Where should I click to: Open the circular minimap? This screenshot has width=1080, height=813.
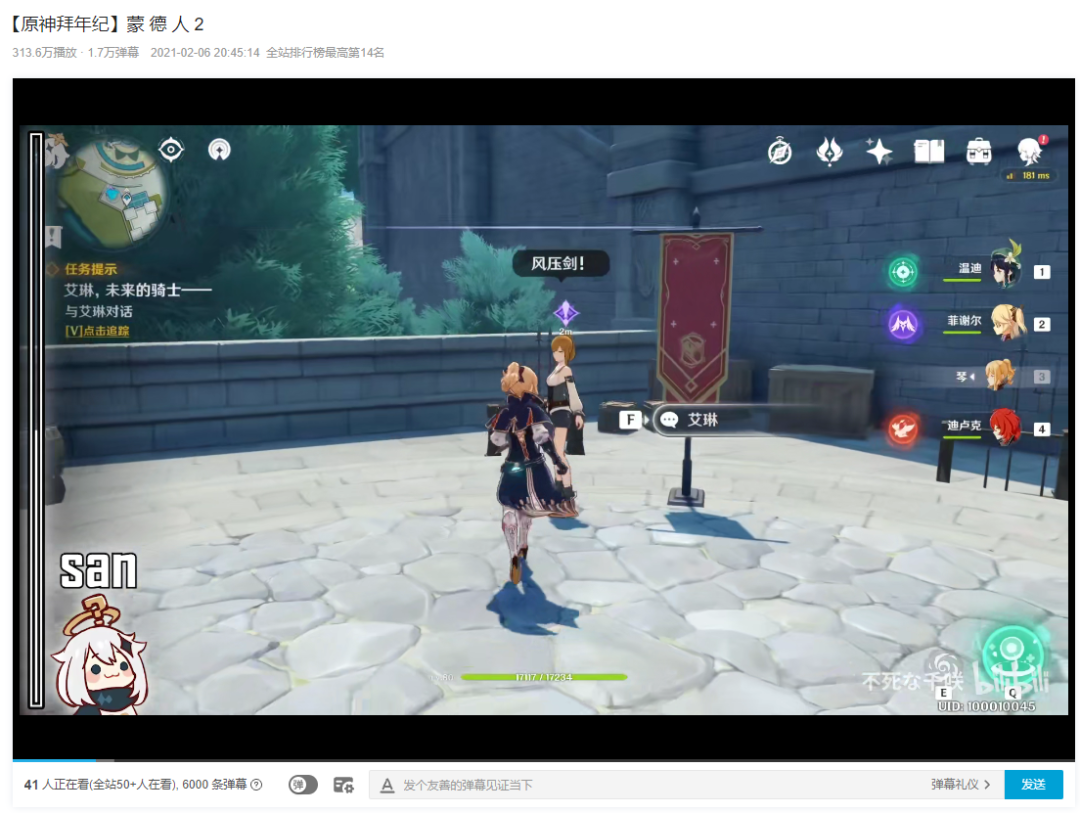tap(112, 192)
